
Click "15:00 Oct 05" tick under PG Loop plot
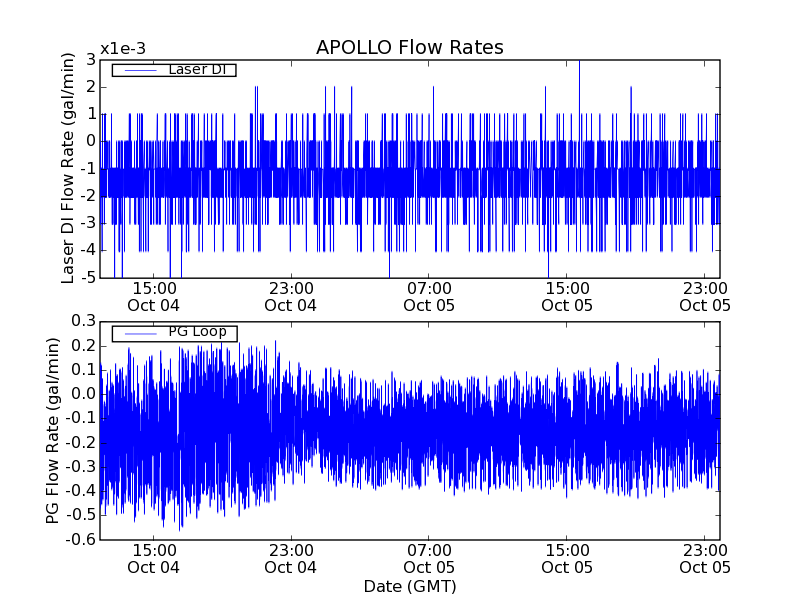pyautogui.click(x=567, y=559)
